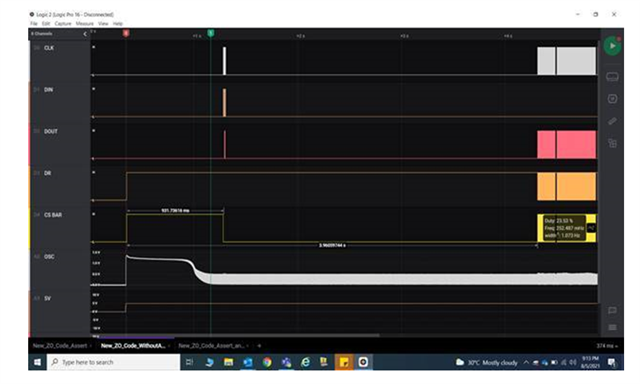Select the DR channel label
640x384 pixels.
pos(47,173)
